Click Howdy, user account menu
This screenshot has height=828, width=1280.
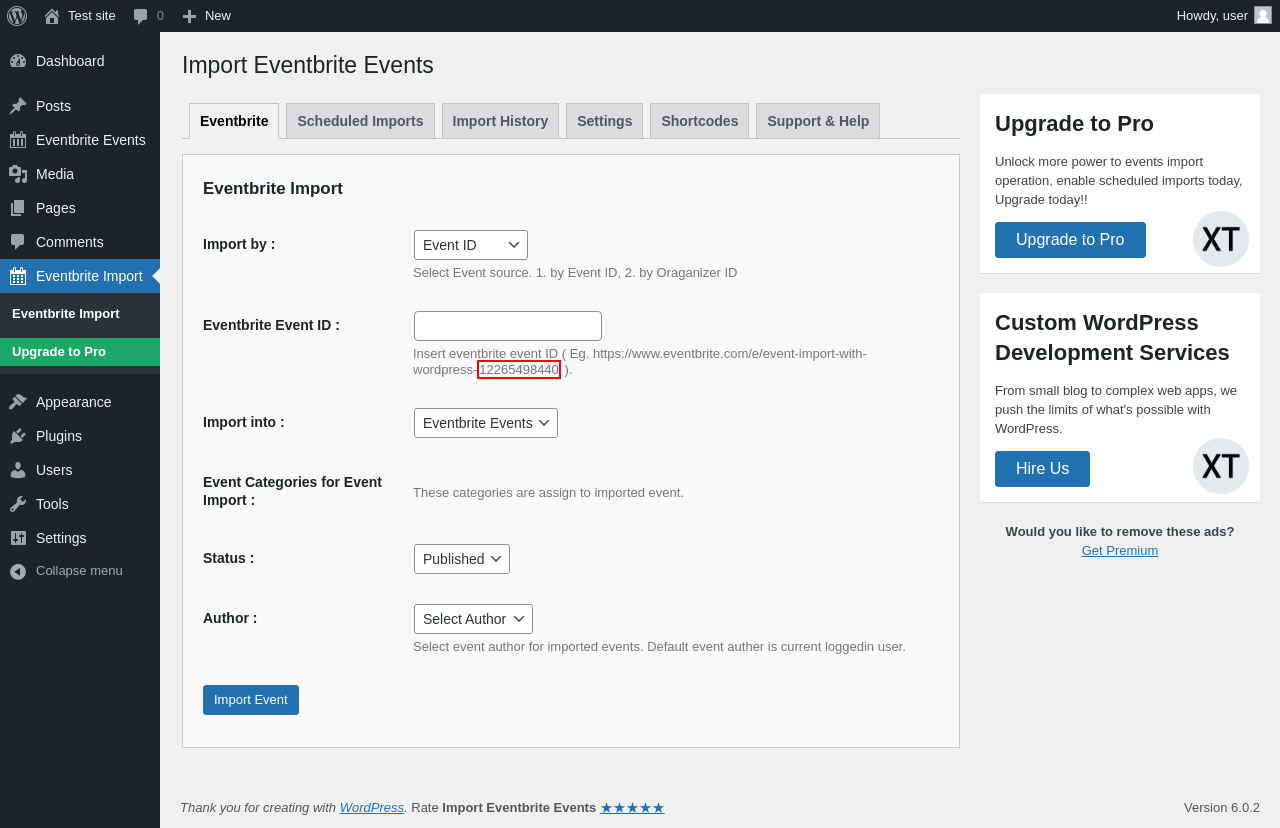coord(1224,16)
